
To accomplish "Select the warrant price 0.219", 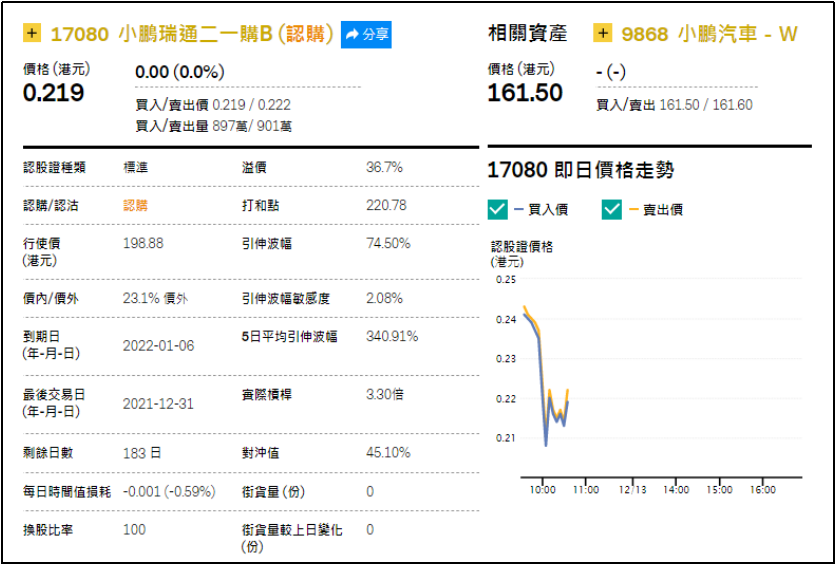I will click(53, 93).
